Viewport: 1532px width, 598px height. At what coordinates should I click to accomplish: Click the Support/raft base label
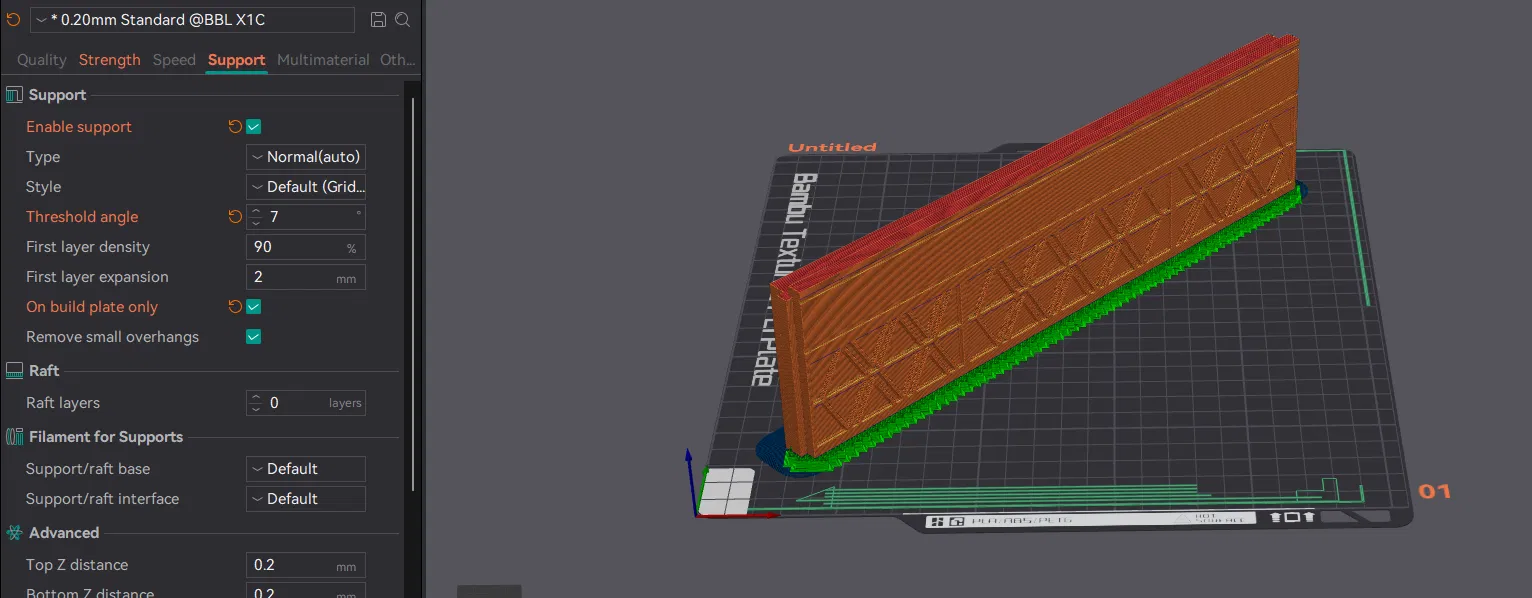pyautogui.click(x=88, y=469)
